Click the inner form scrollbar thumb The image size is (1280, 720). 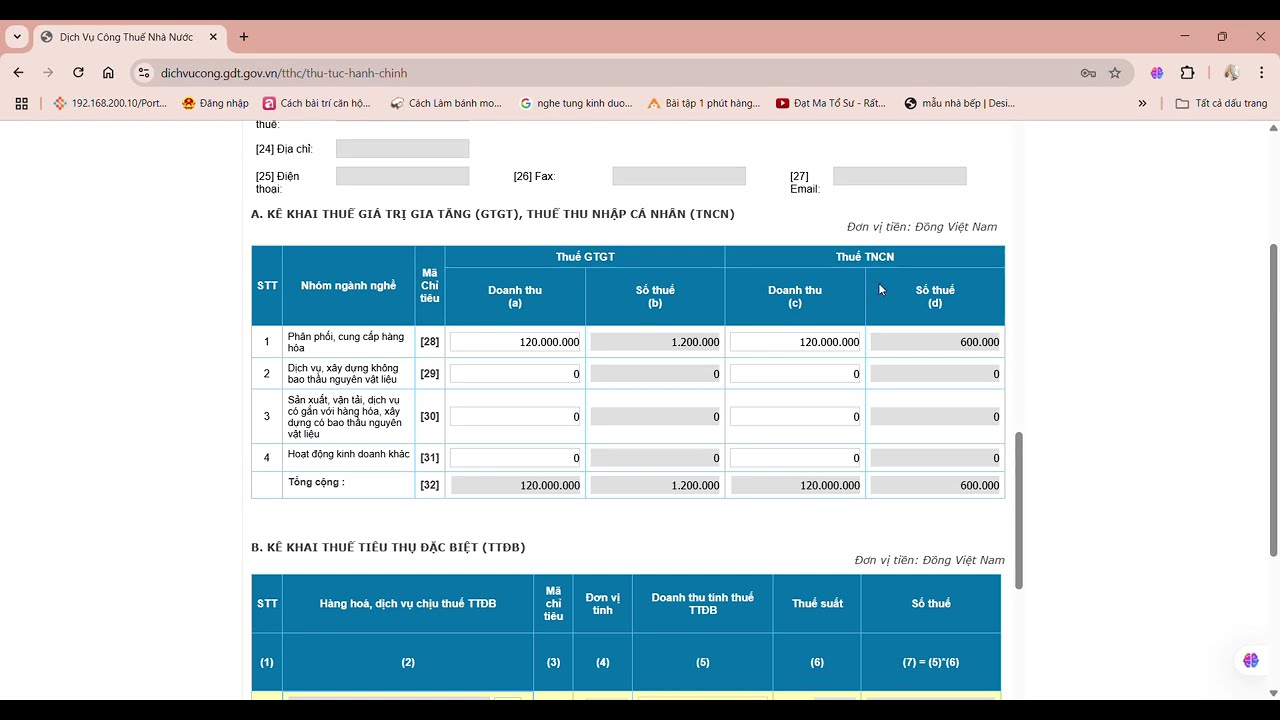(x=1018, y=510)
